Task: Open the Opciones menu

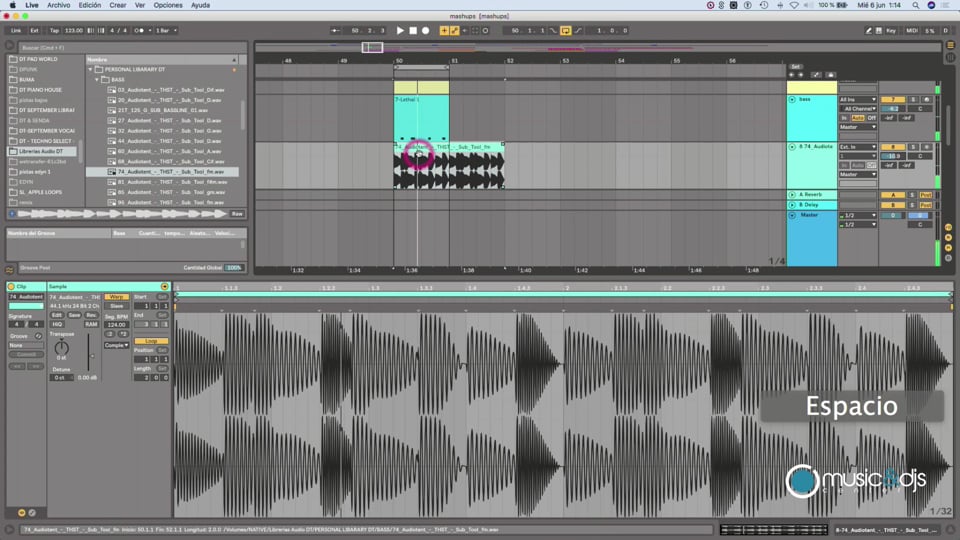Action: (168, 5)
